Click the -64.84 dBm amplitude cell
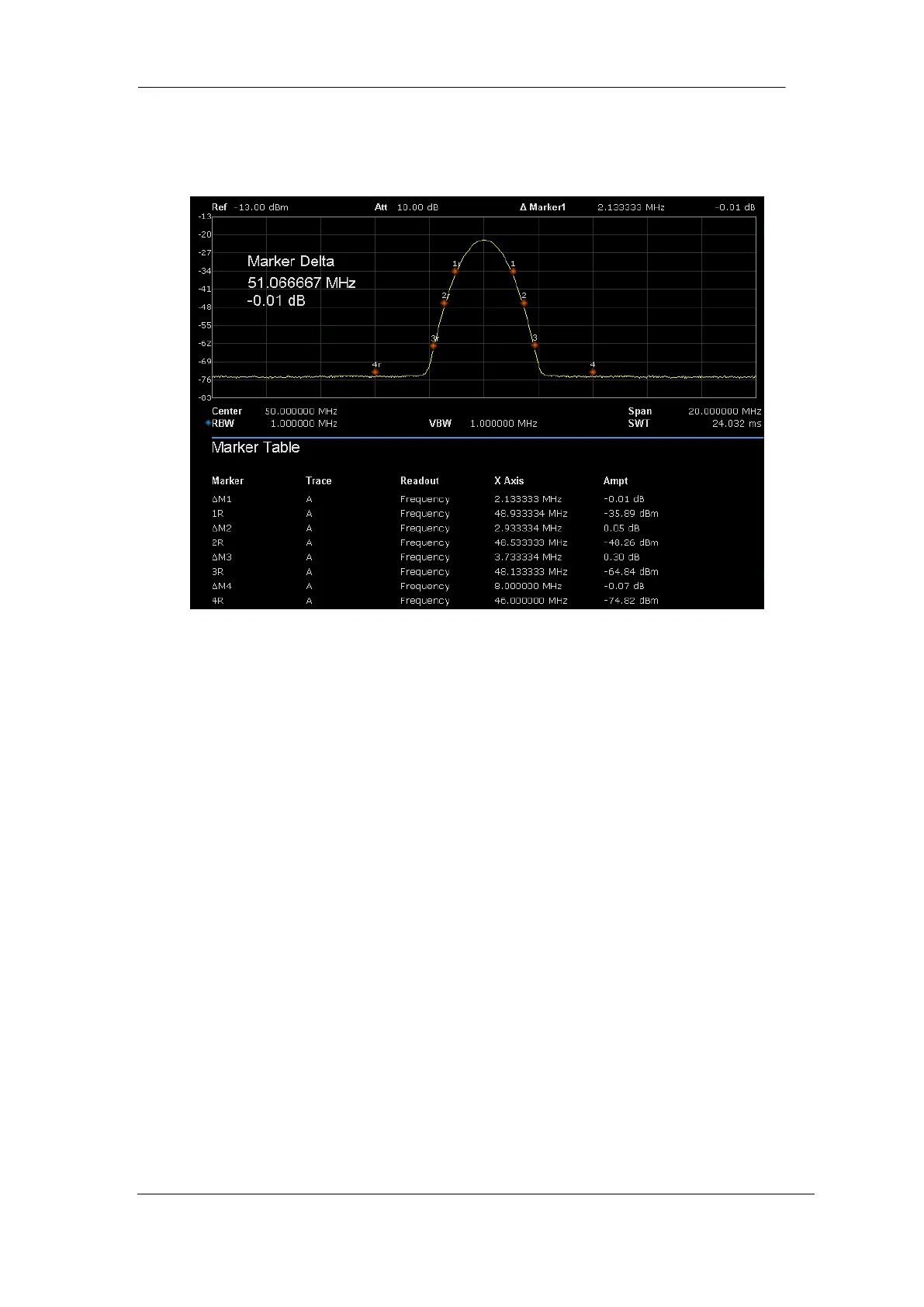This screenshot has height=1307, width=924. point(631,572)
